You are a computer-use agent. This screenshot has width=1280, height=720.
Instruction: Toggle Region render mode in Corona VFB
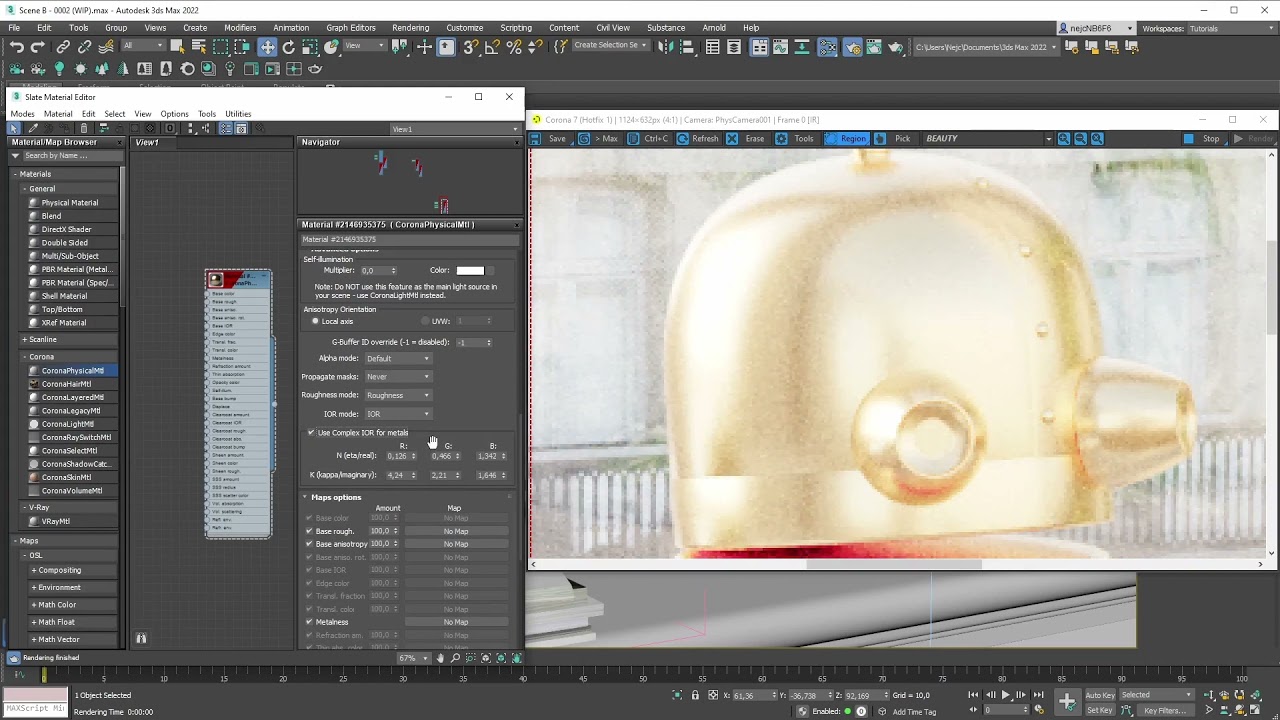point(846,139)
